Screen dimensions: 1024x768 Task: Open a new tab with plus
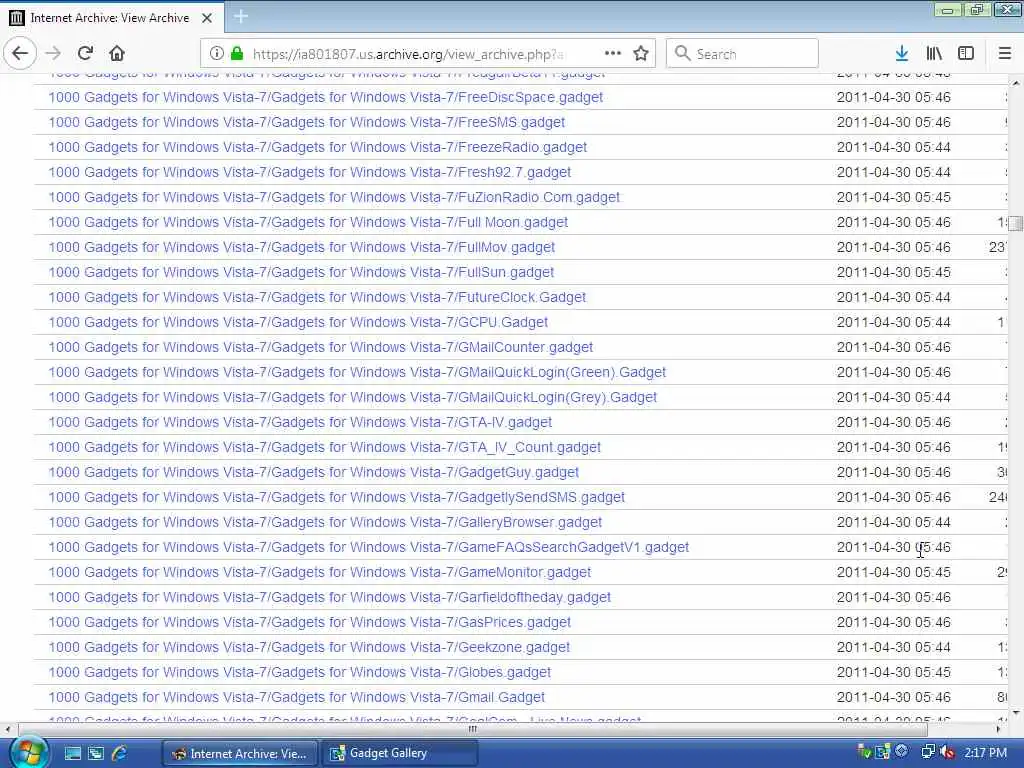coord(240,17)
